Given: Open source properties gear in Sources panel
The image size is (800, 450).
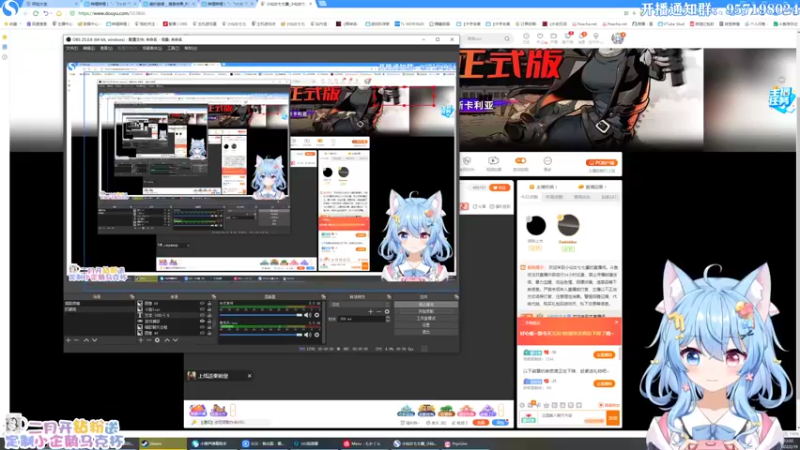Looking at the screenshot, I should 157,340.
